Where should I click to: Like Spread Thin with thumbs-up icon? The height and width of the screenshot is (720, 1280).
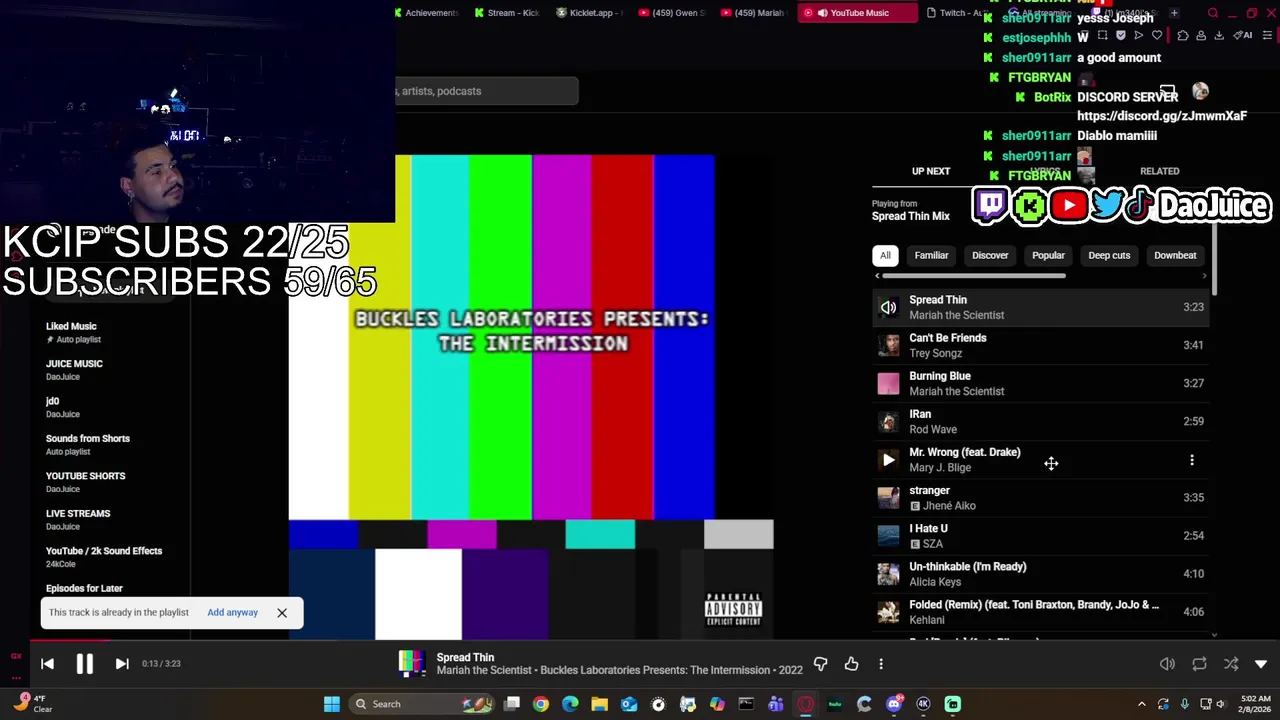[851, 664]
